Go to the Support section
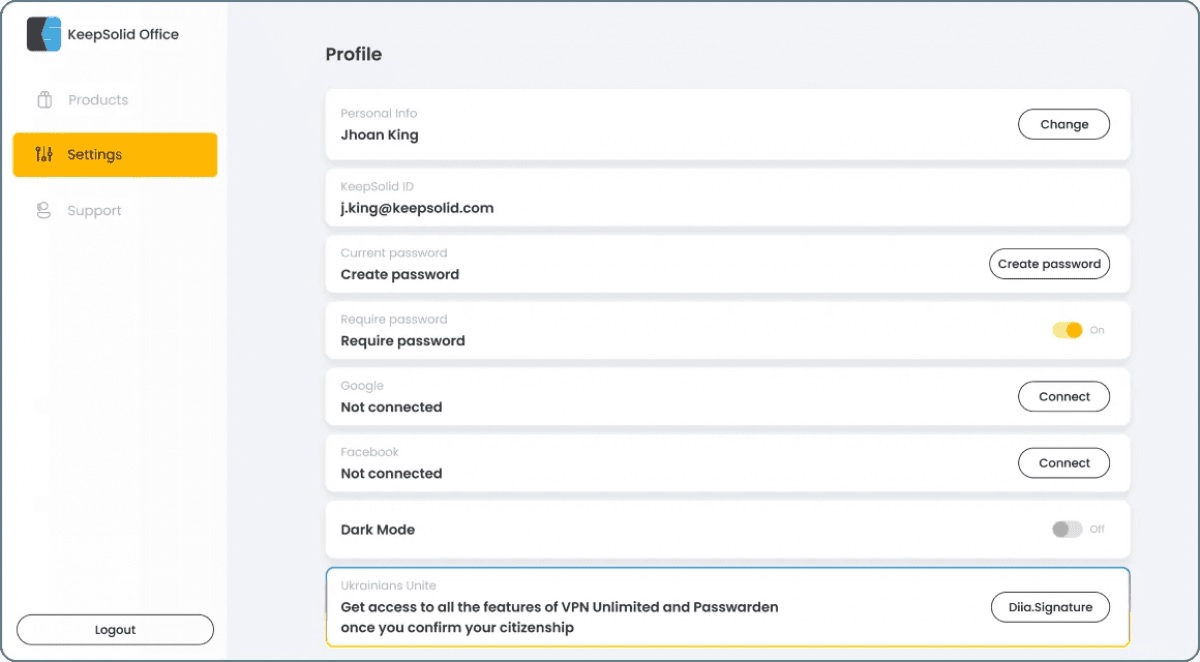Image resolution: width=1200 pixels, height=662 pixels. click(94, 211)
